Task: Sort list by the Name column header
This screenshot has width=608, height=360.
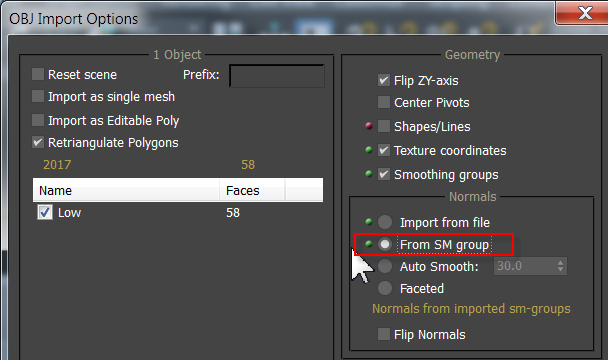Action: click(x=126, y=190)
